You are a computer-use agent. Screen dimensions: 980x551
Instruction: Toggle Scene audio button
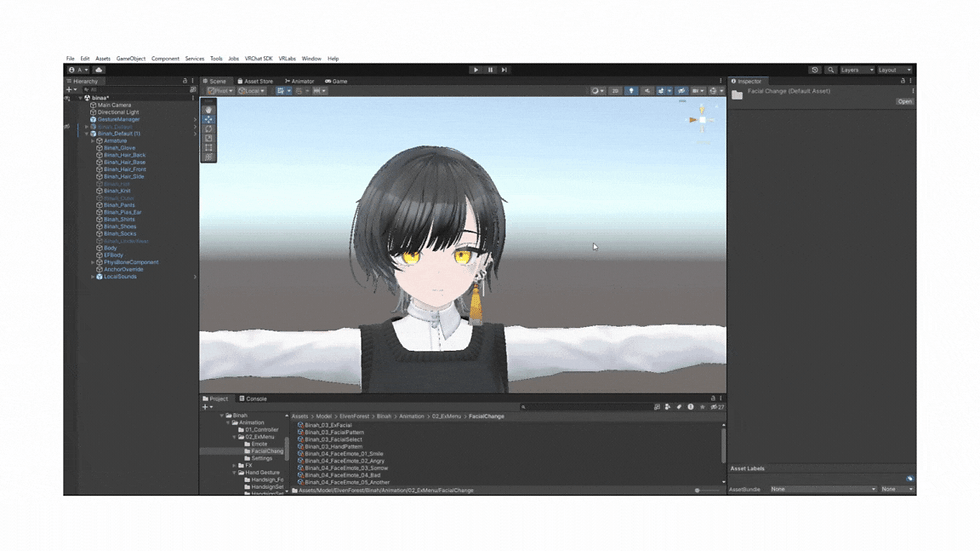[647, 91]
